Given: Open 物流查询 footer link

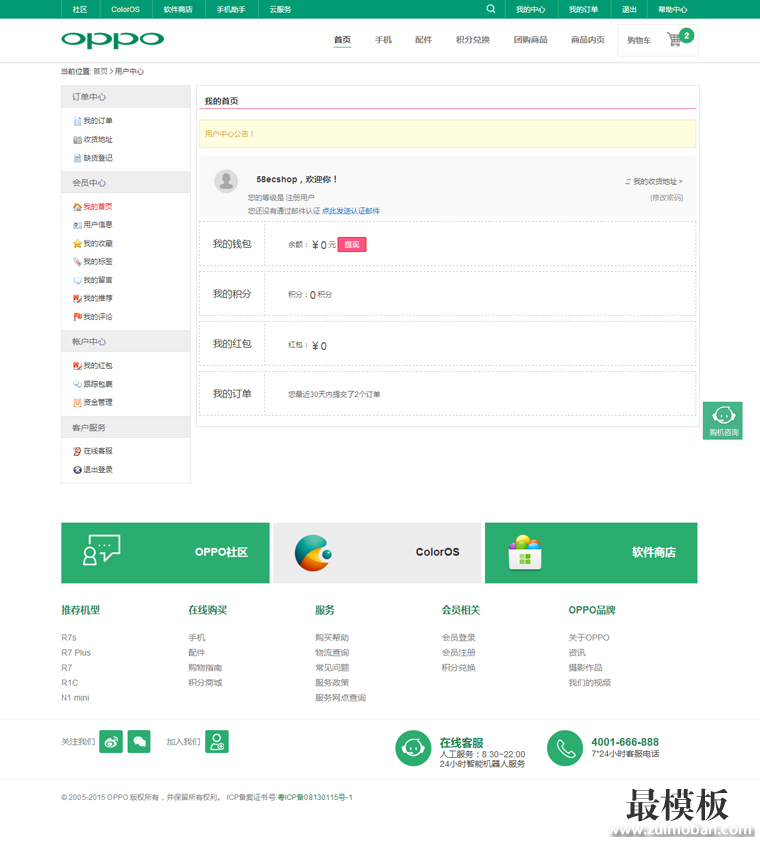Looking at the screenshot, I should (x=332, y=652).
